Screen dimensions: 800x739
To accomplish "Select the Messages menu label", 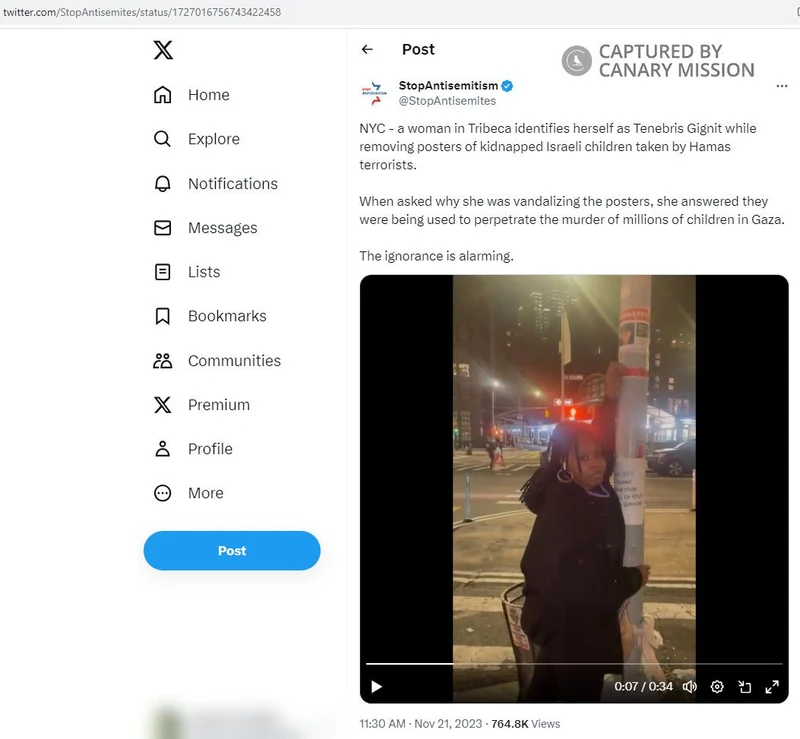I will (222, 228).
